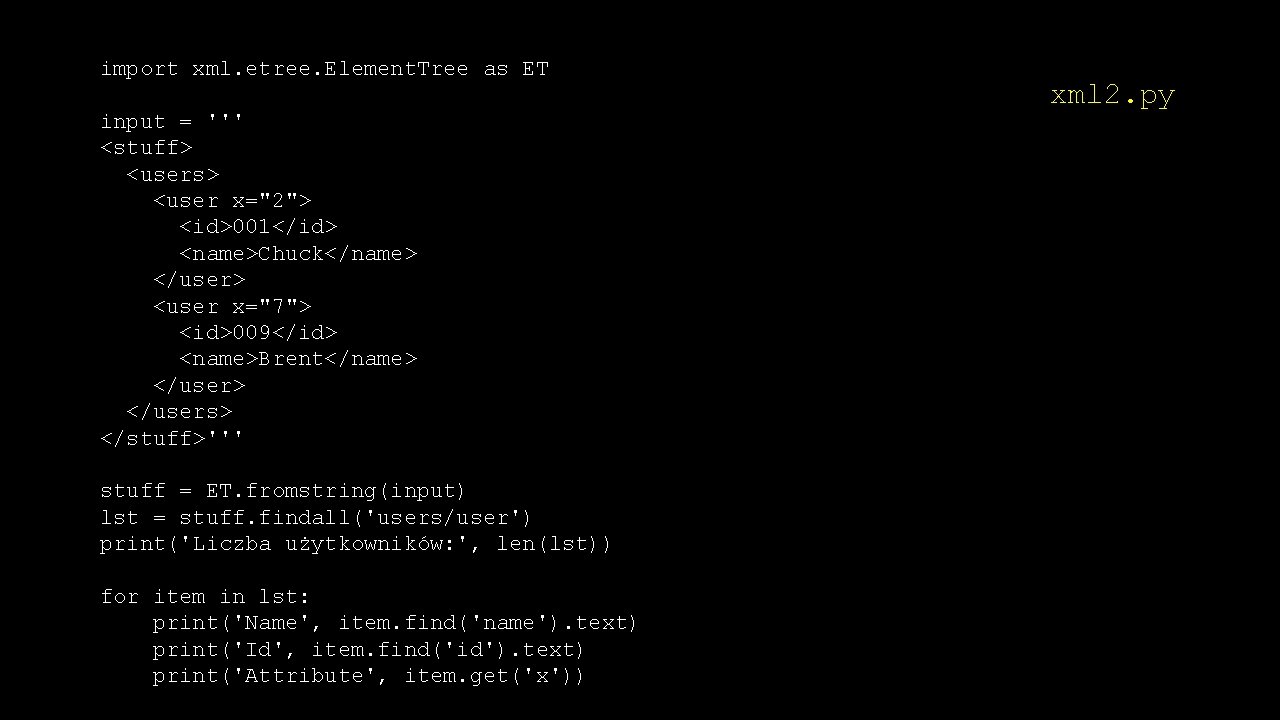Click the <id>001</id> line
Viewport: 1280px width, 720px height.
click(258, 227)
